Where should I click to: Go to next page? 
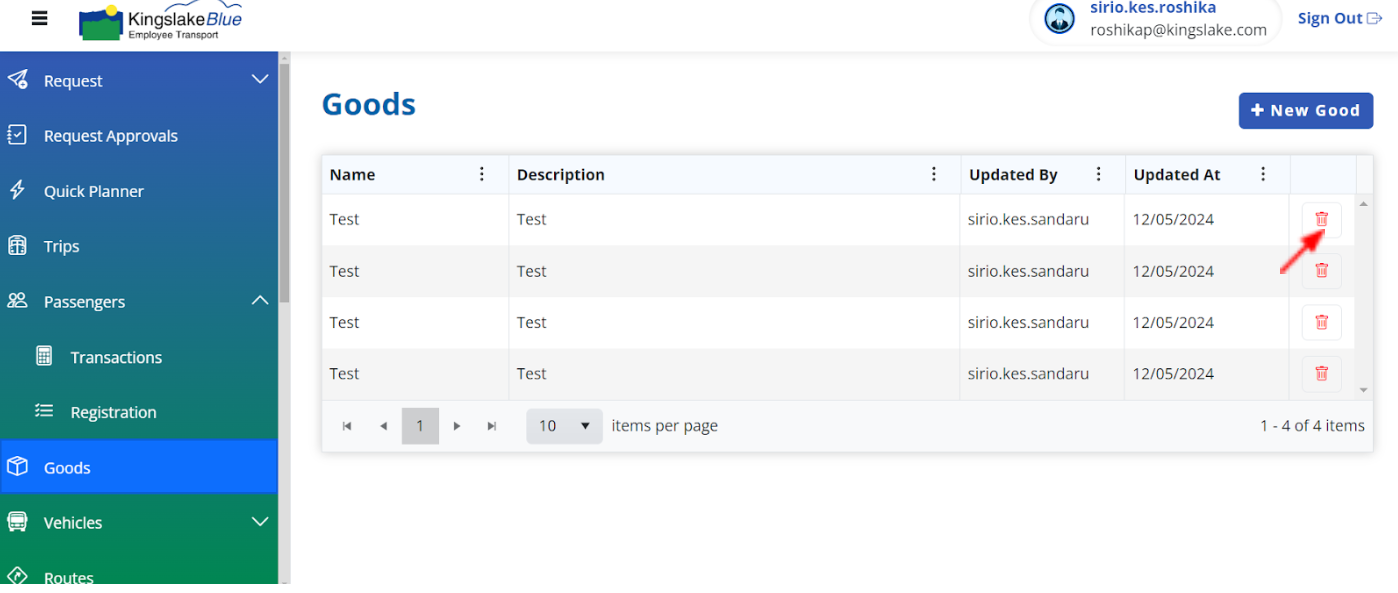[x=457, y=426]
